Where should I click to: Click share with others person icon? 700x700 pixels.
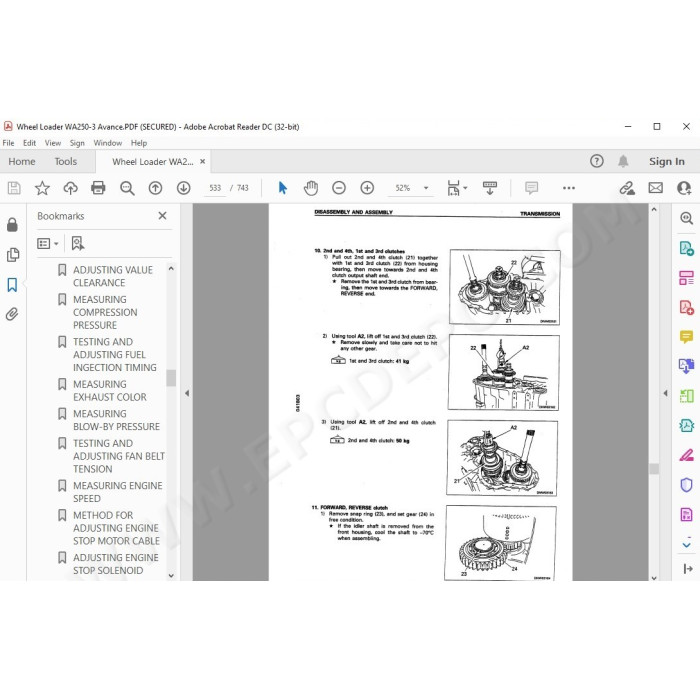(684, 188)
